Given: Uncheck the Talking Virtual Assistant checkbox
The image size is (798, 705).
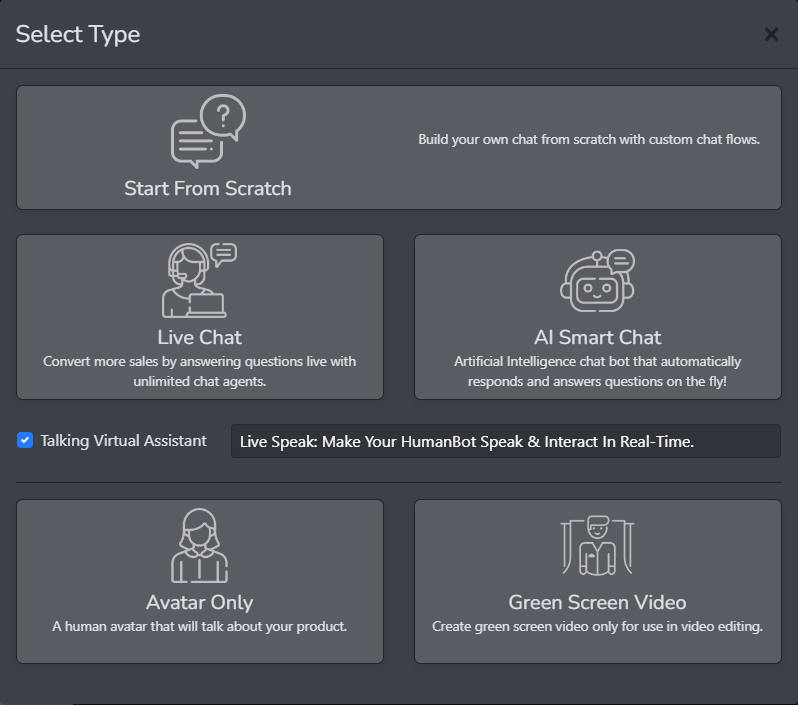Looking at the screenshot, I should point(25,440).
